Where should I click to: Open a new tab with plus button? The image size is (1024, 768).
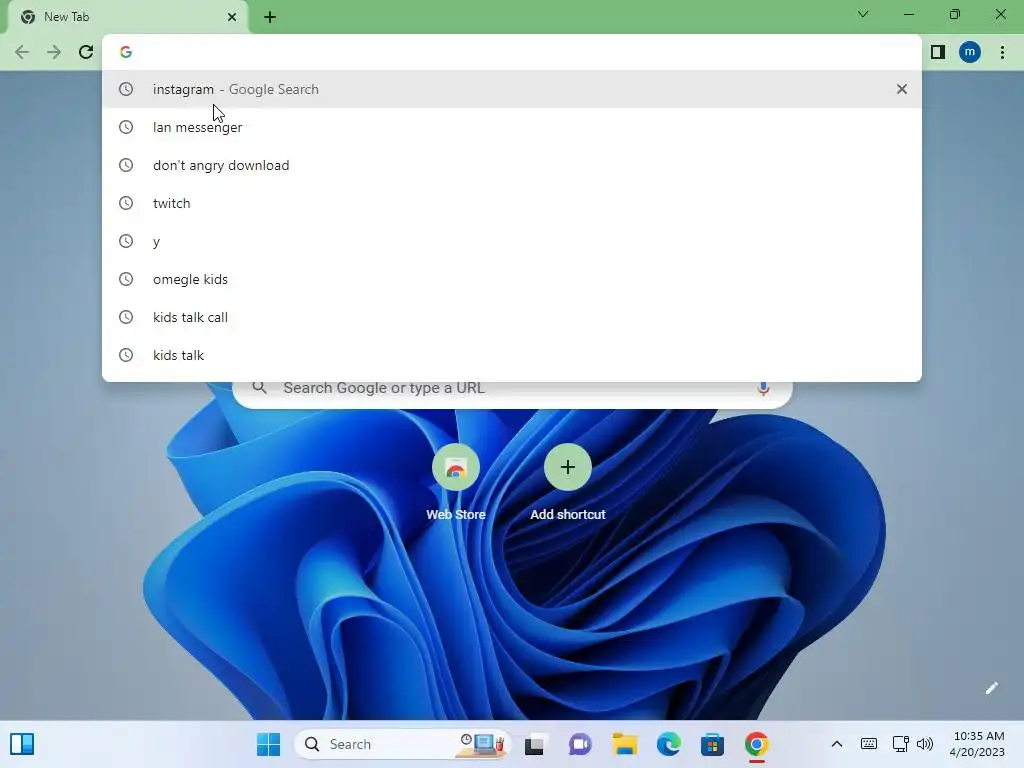(270, 17)
